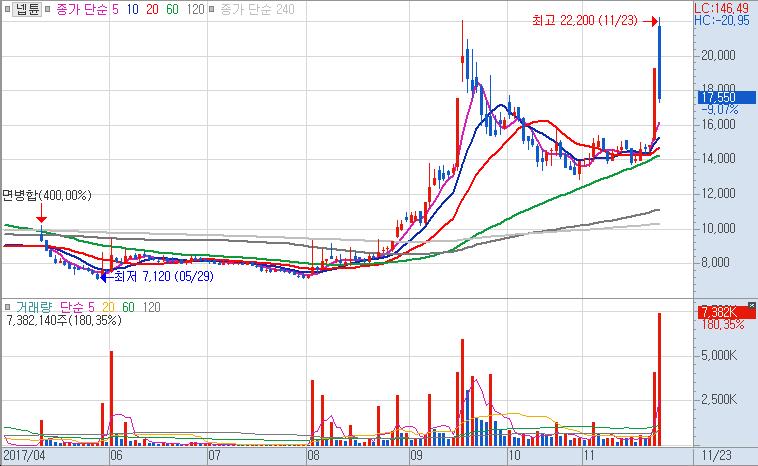
Task: Click the 2017/04 date axis label
Action: (x=25, y=455)
